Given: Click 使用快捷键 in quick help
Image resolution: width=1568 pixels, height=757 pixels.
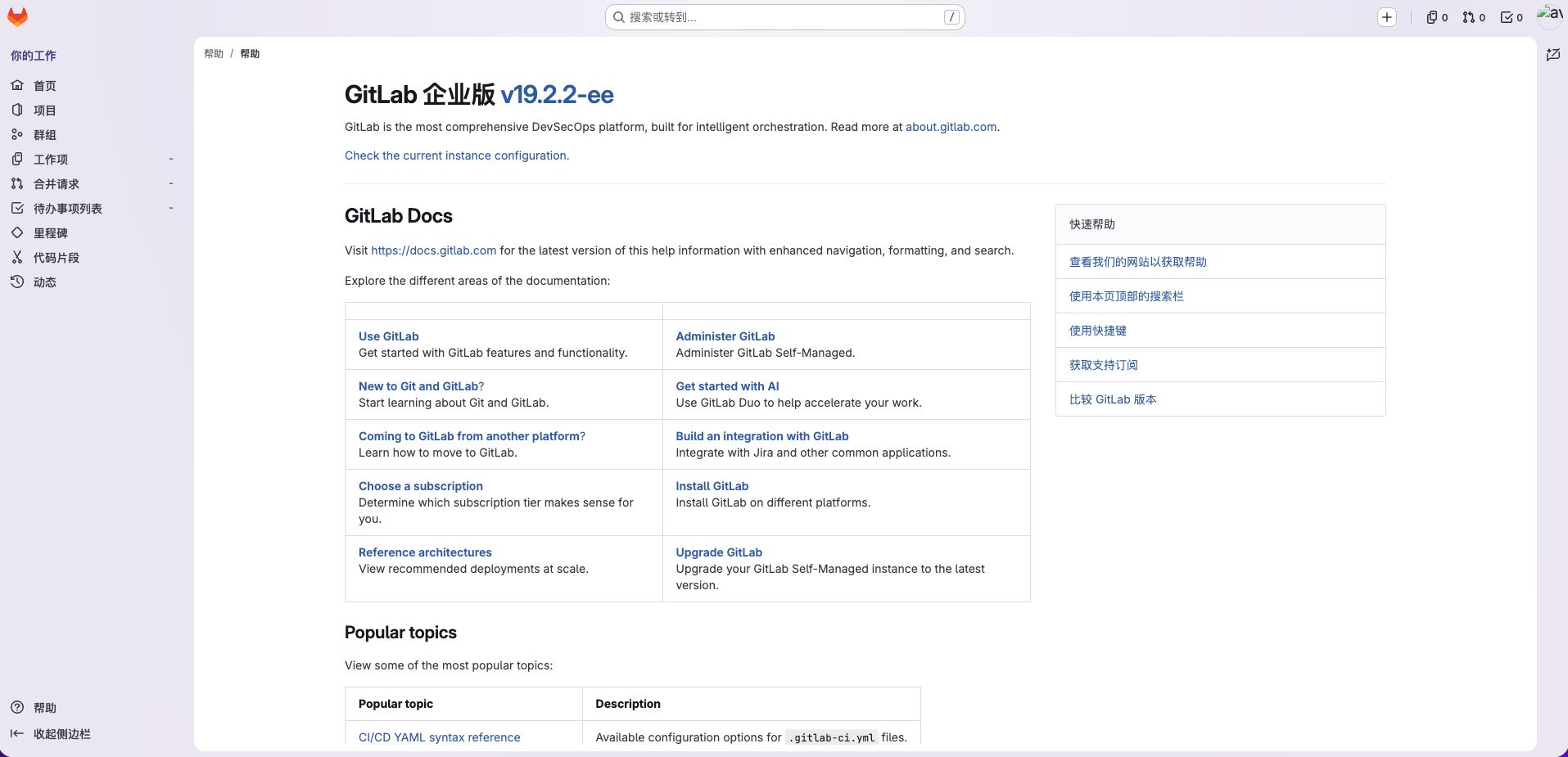Looking at the screenshot, I should pyautogui.click(x=1098, y=331).
